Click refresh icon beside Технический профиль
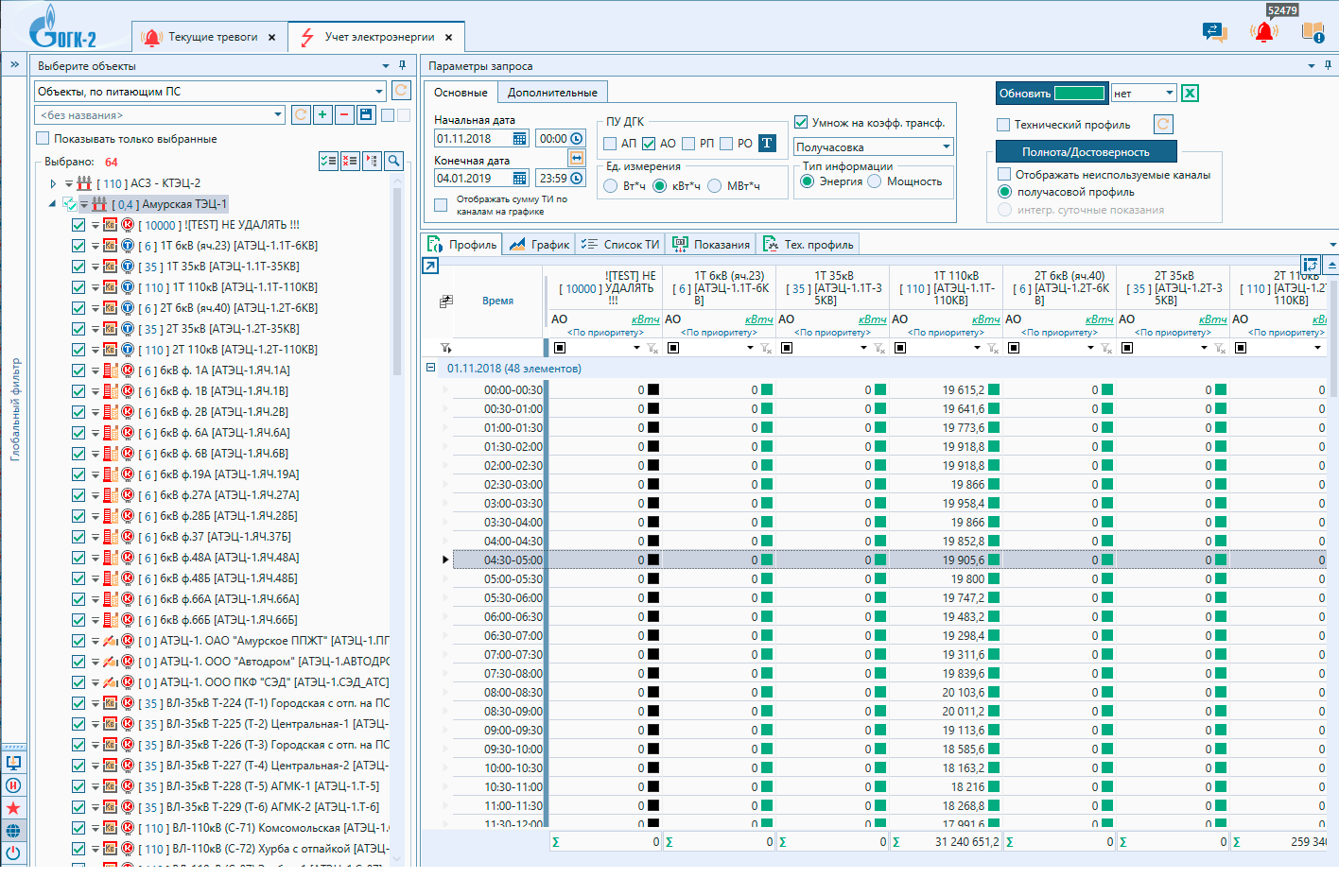Image resolution: width=1339 pixels, height=896 pixels. pos(1163,124)
